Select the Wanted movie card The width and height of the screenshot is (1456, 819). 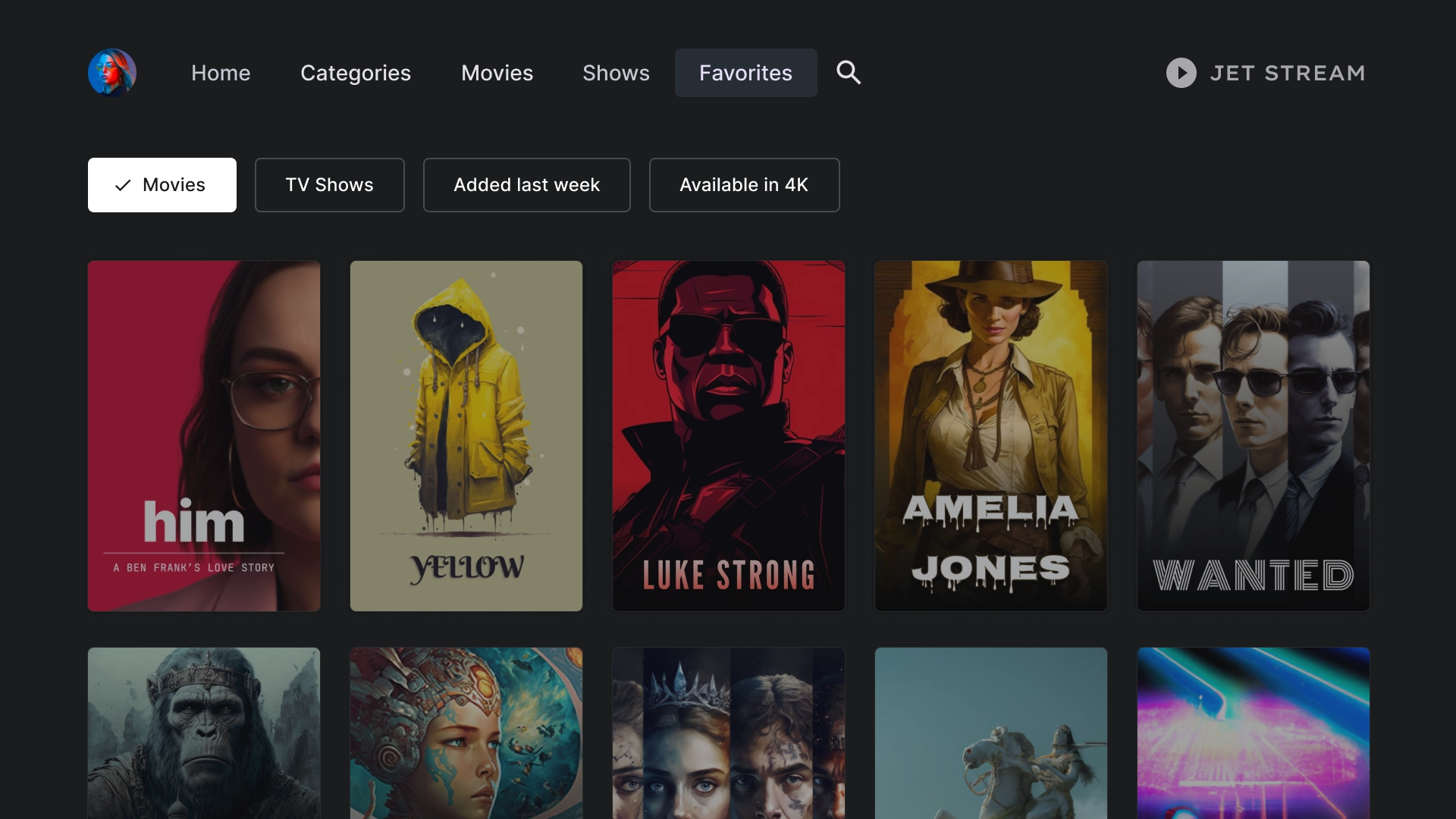1254,436
